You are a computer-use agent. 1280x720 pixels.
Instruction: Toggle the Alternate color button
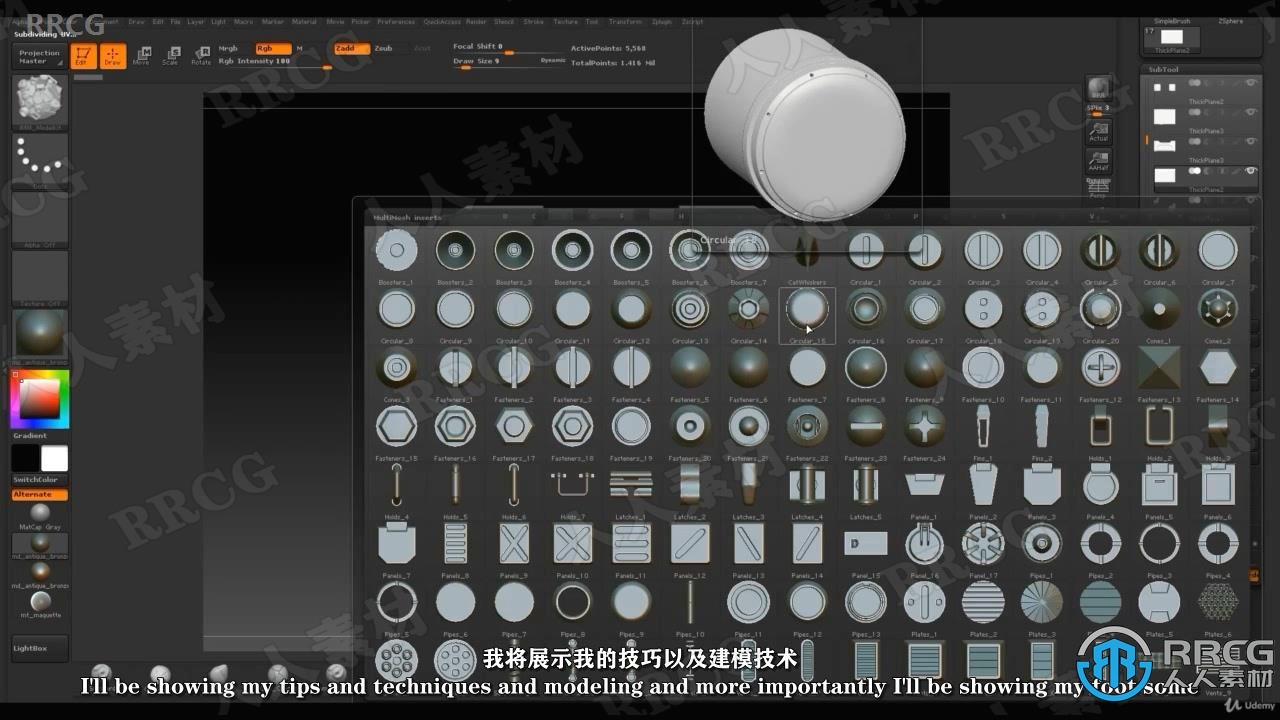[x=40, y=494]
